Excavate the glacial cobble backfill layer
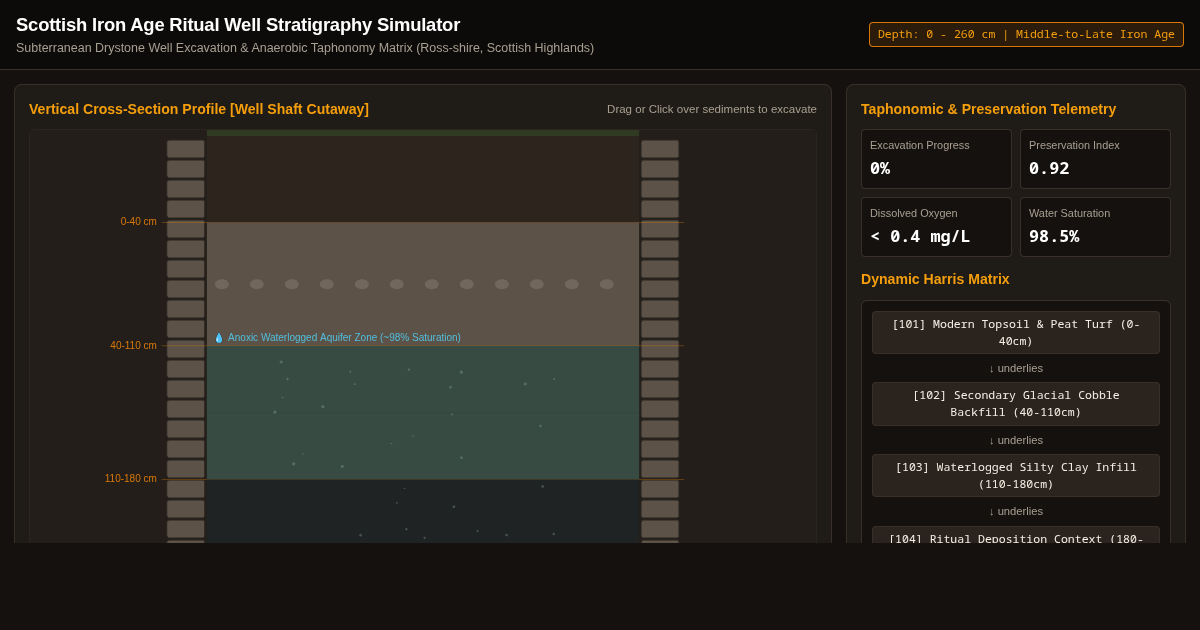Screen dimensions: 1200x630 pos(423,284)
